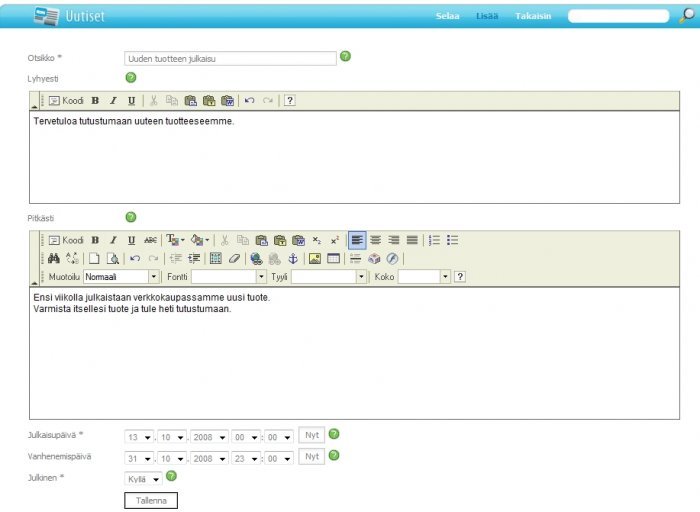Create new blank page in editor
Viewport: 700px width, 512px height.
(94, 258)
